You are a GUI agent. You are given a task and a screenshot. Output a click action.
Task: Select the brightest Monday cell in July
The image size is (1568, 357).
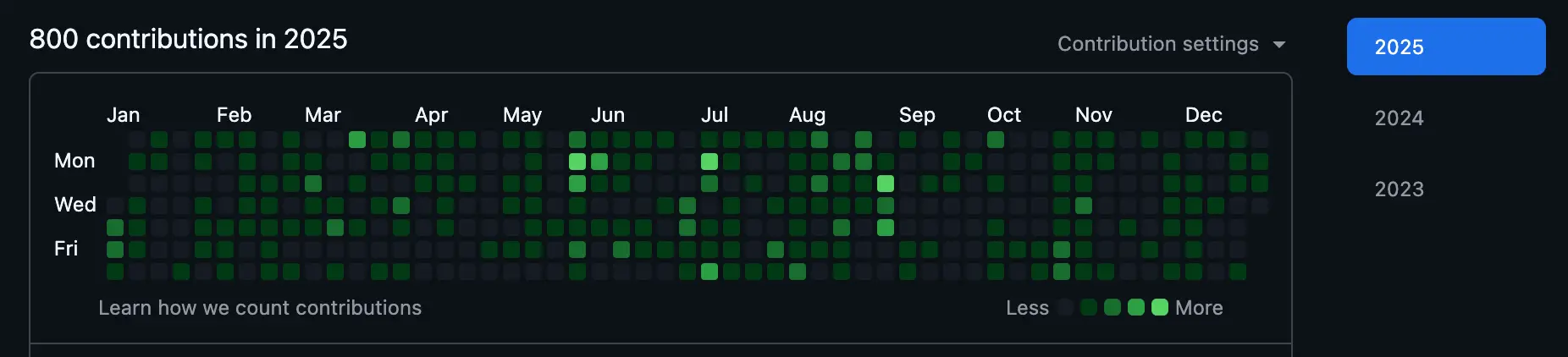tap(709, 162)
